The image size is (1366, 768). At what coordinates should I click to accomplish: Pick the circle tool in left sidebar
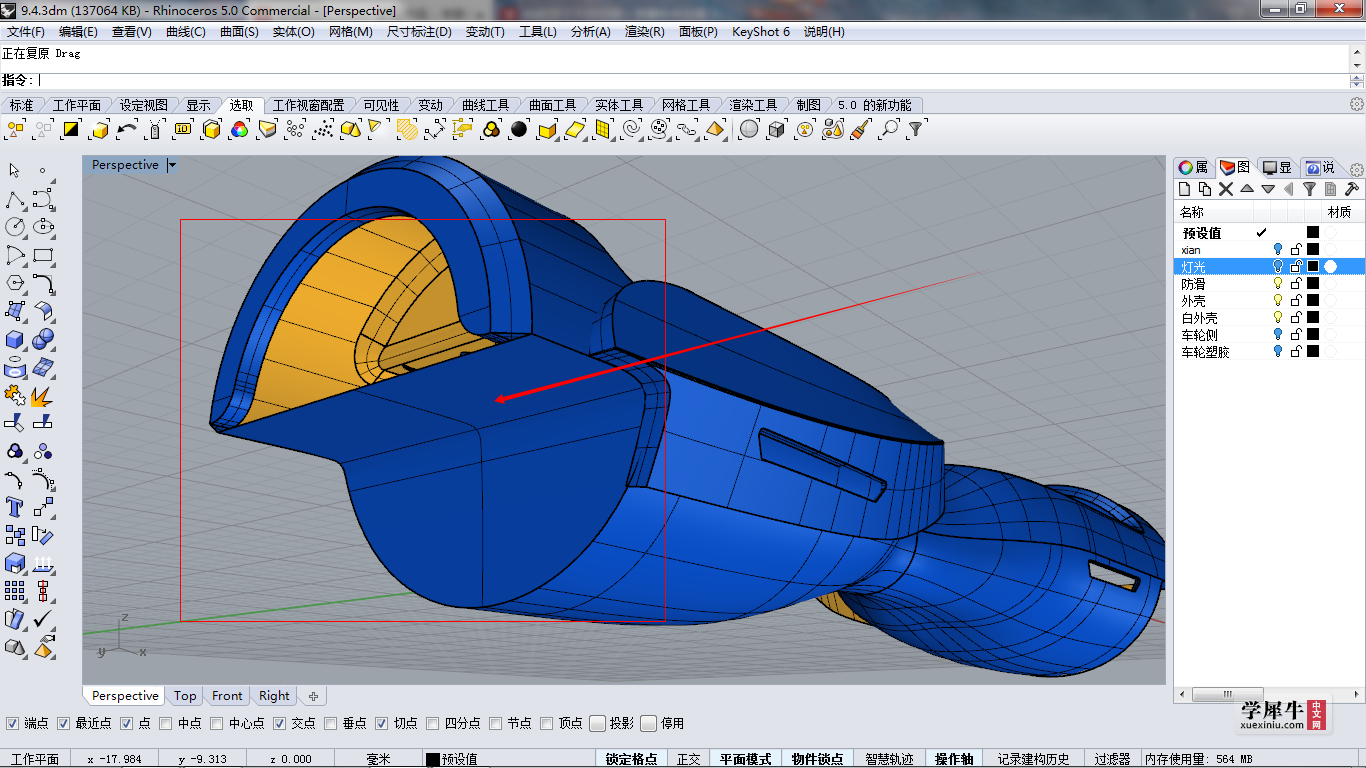pos(15,226)
